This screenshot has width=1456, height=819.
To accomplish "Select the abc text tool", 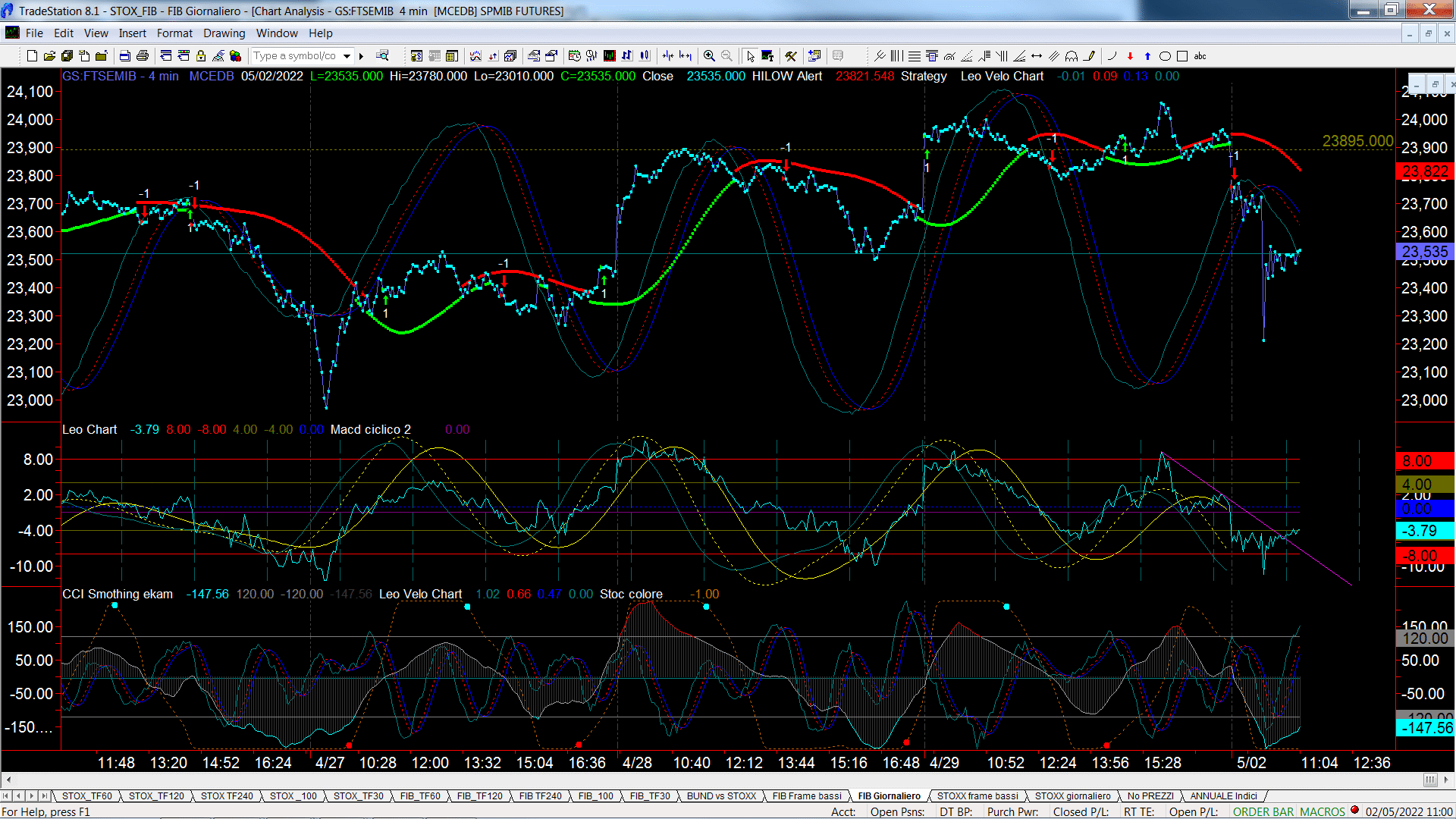I will (1200, 55).
